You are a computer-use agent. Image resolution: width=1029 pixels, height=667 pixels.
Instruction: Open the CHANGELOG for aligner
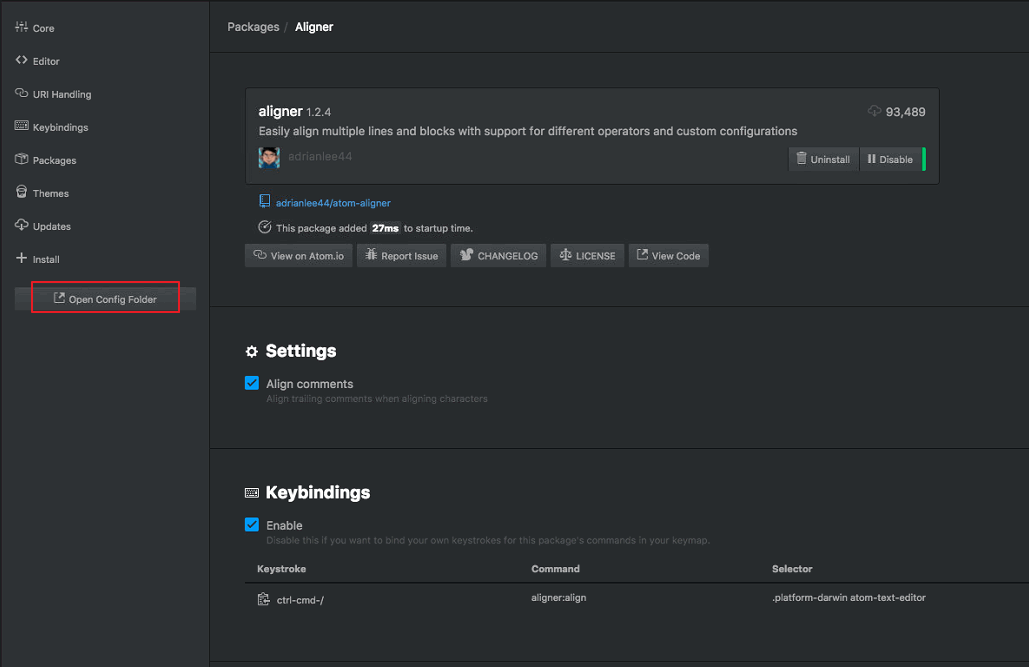498,256
